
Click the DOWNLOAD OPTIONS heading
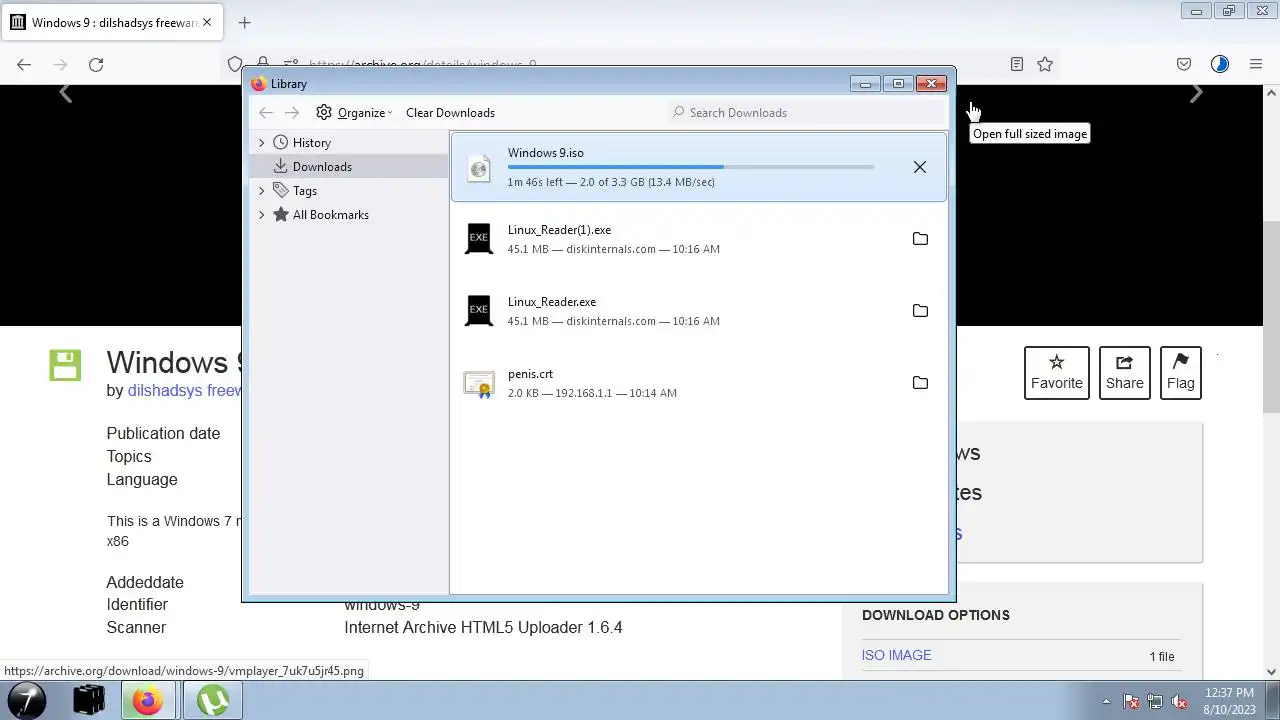tap(936, 615)
